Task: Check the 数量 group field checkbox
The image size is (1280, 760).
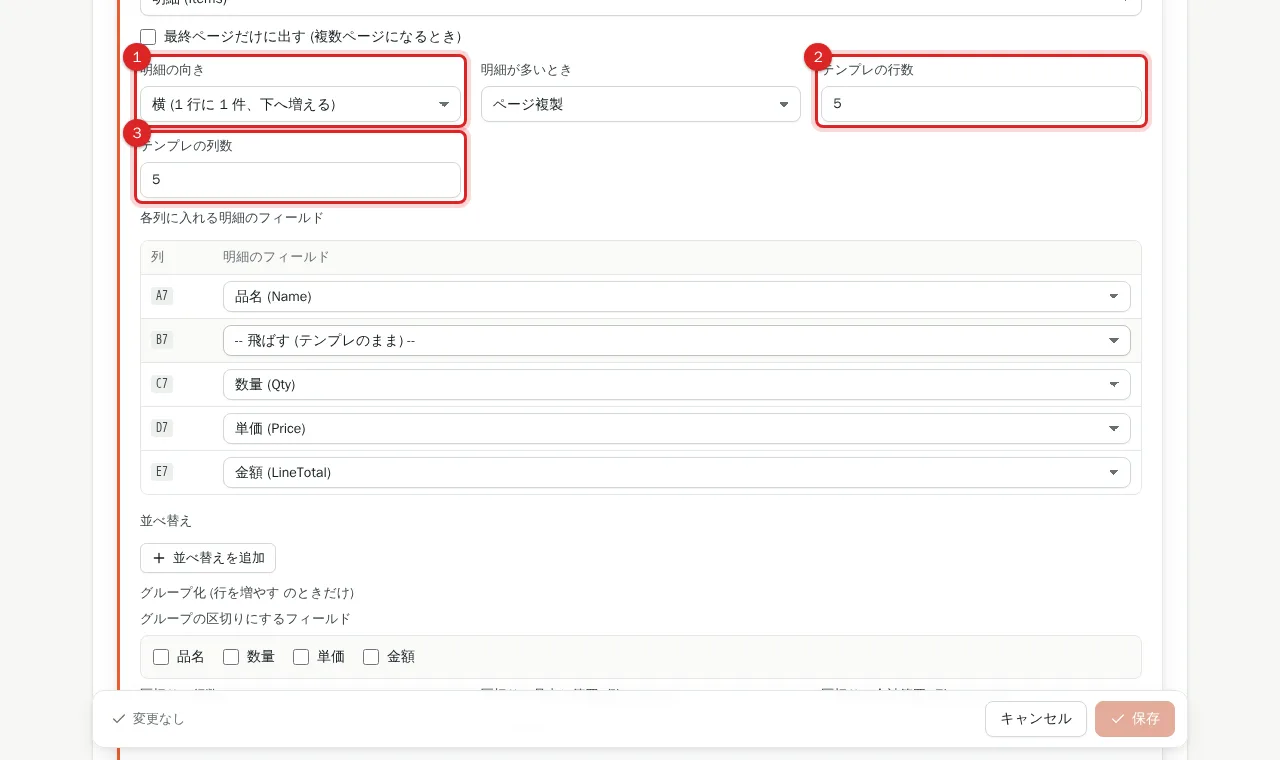Action: pyautogui.click(x=231, y=657)
